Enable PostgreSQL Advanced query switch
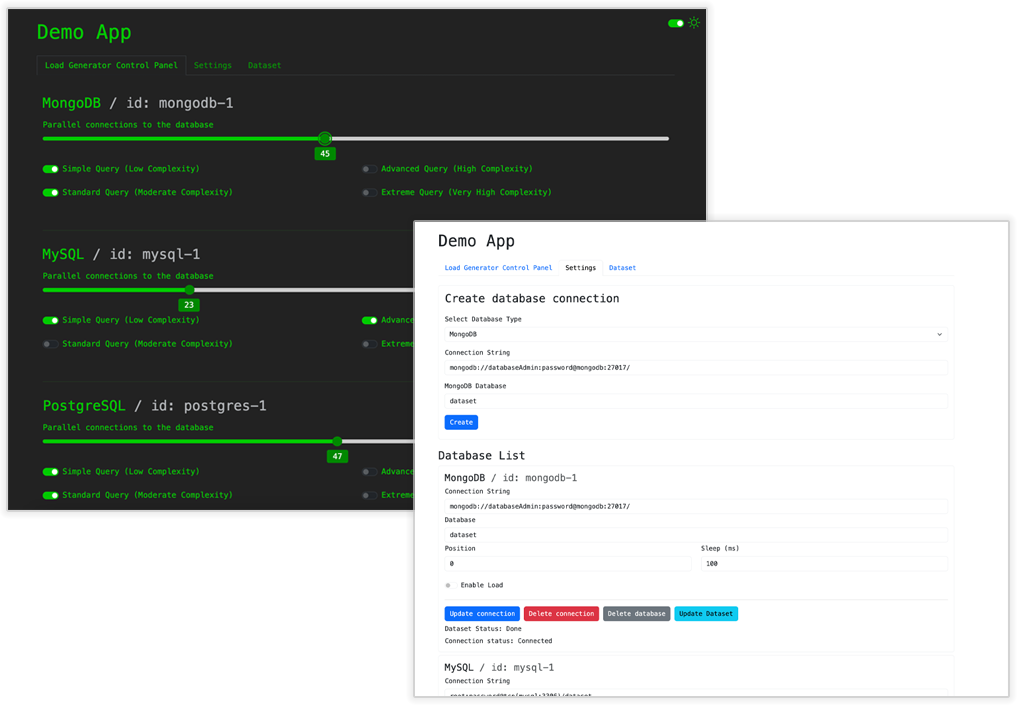 click(370, 472)
